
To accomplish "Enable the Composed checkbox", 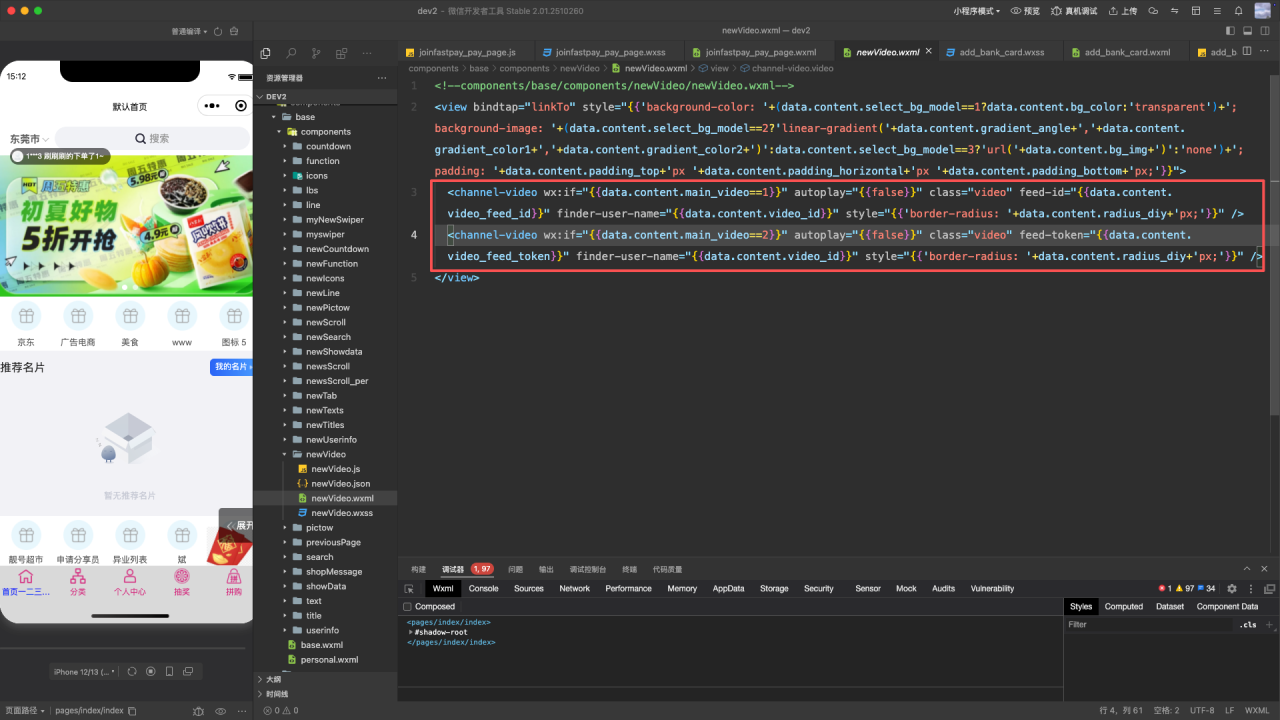I will (x=407, y=607).
